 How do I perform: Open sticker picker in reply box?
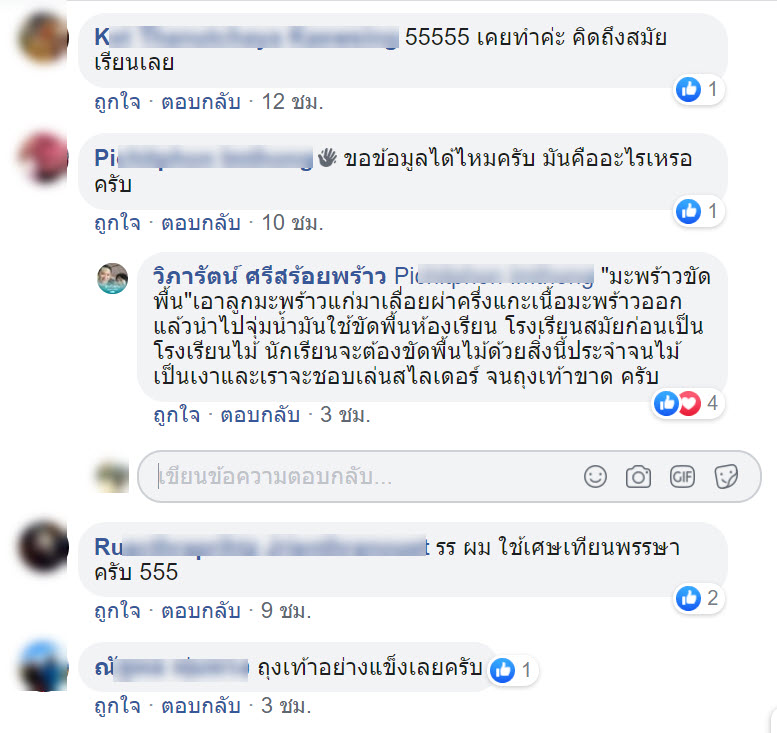click(x=726, y=477)
